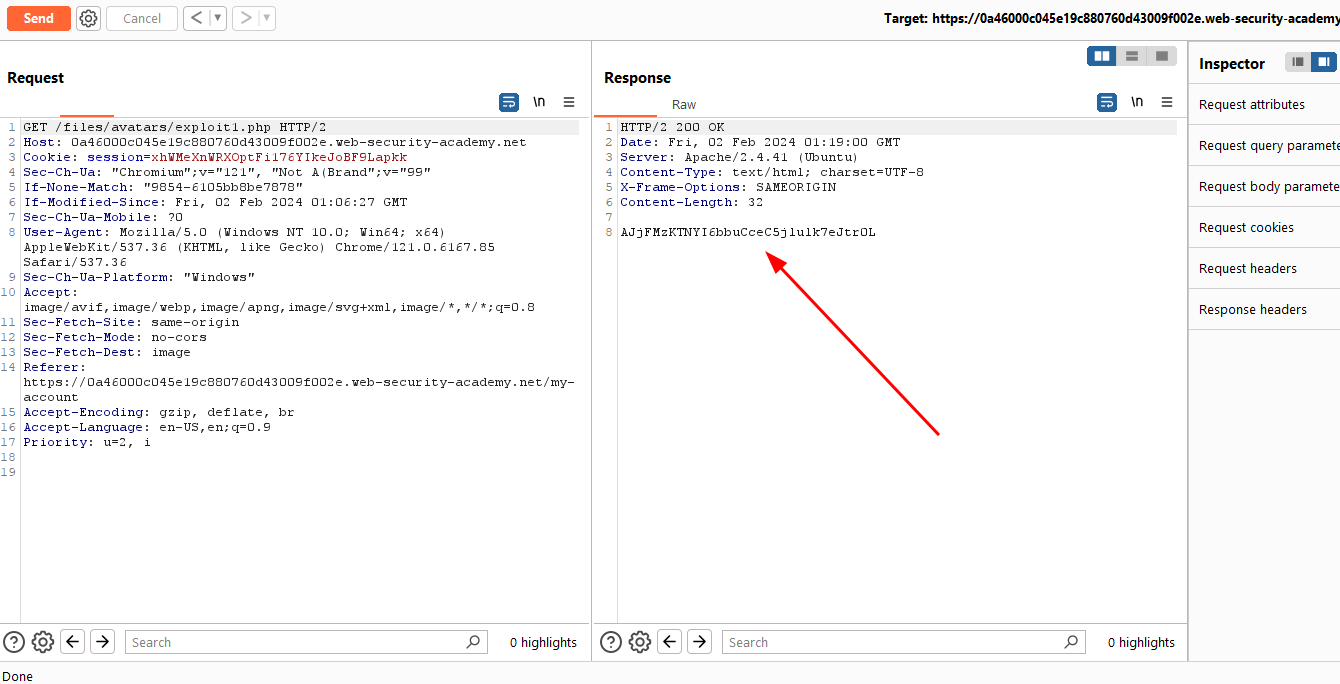Image resolution: width=1340 pixels, height=684 pixels.
Task: Open the history back dropdown arrow
Action: (218, 18)
